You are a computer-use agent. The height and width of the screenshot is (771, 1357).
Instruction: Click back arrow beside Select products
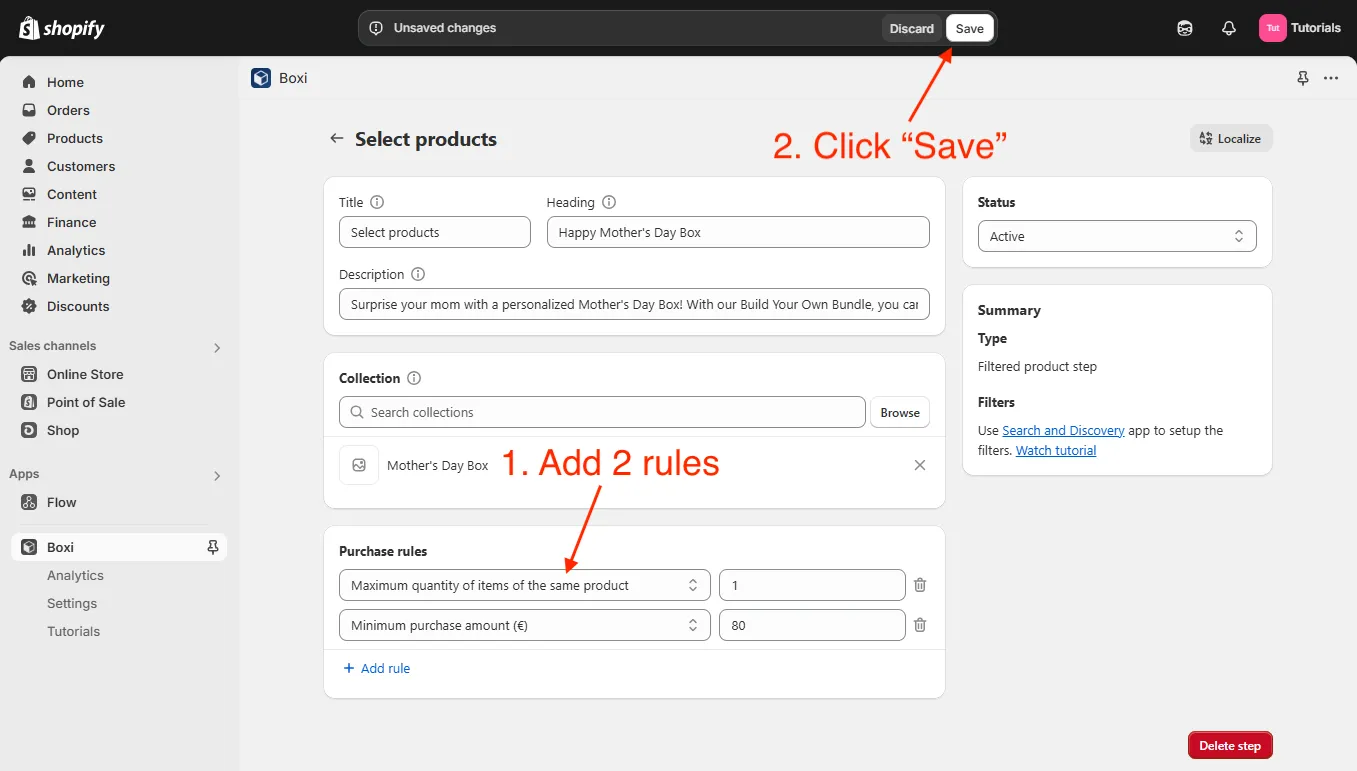[337, 139]
